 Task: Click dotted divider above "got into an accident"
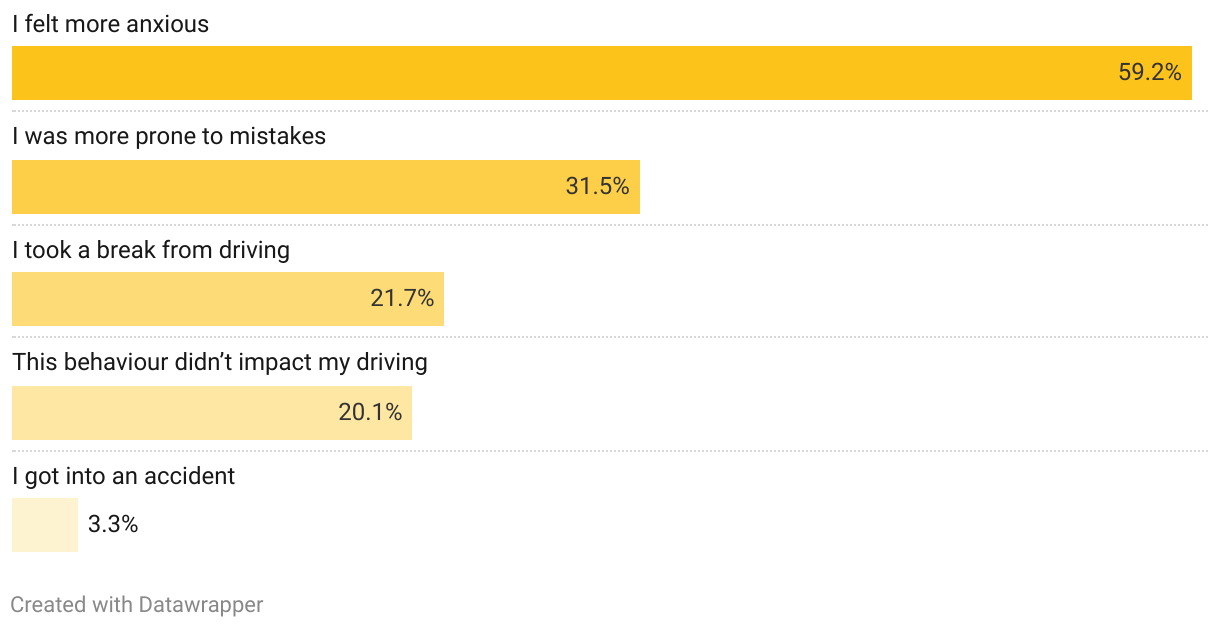point(610,451)
